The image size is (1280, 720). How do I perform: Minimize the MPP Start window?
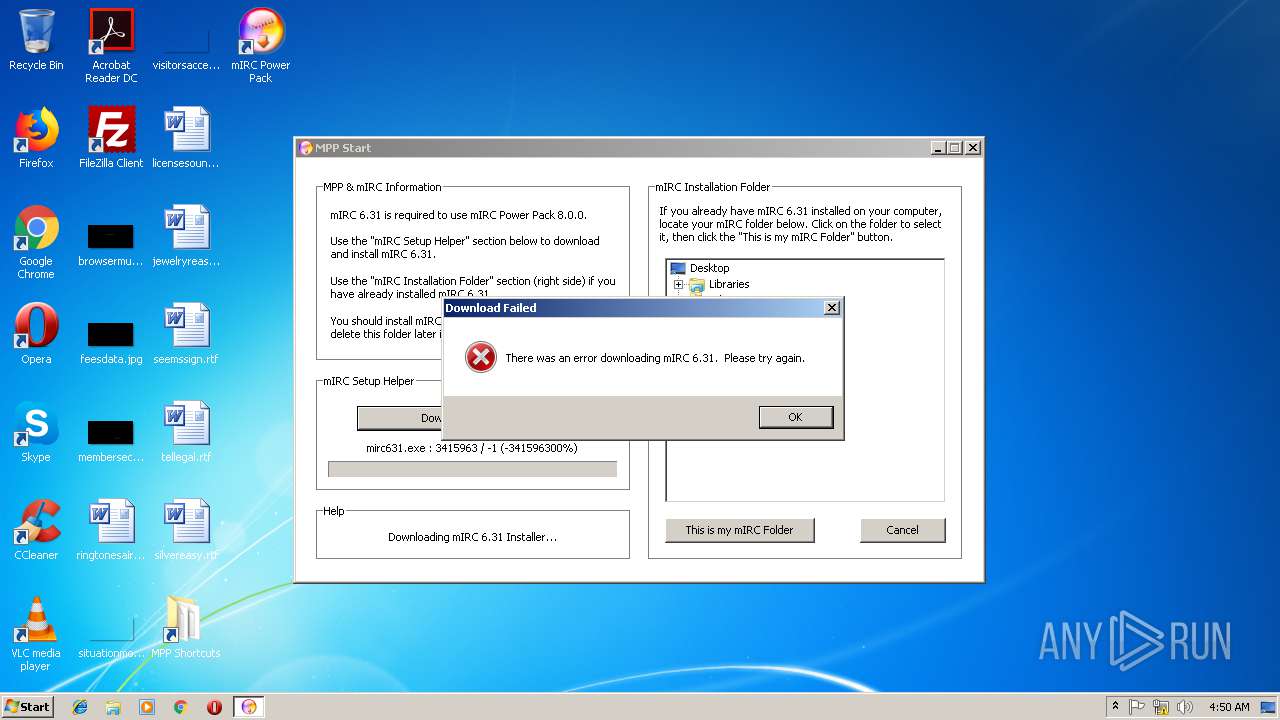pyautogui.click(x=938, y=148)
